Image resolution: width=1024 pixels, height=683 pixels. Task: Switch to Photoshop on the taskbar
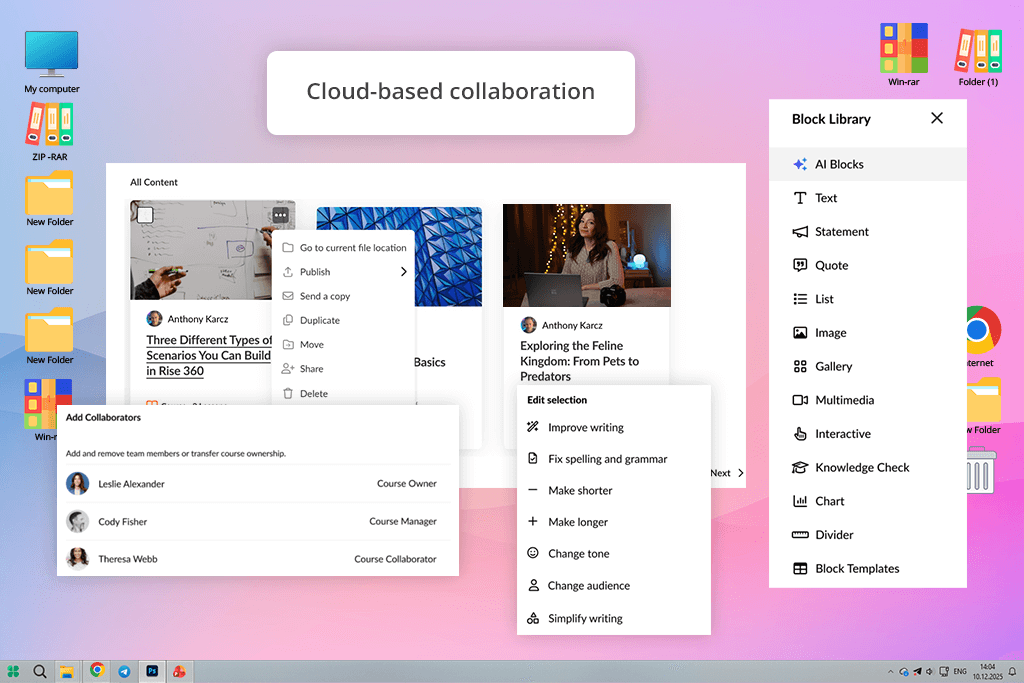(152, 671)
